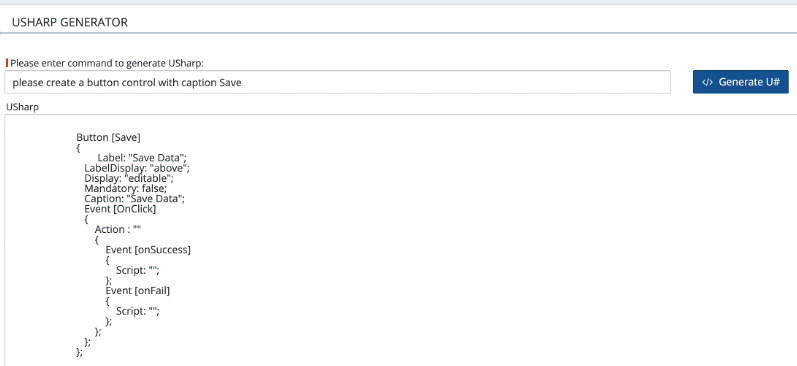Image resolution: width=797 pixels, height=366 pixels.
Task: Click the Event [OnClick] line
Action: tap(120, 209)
